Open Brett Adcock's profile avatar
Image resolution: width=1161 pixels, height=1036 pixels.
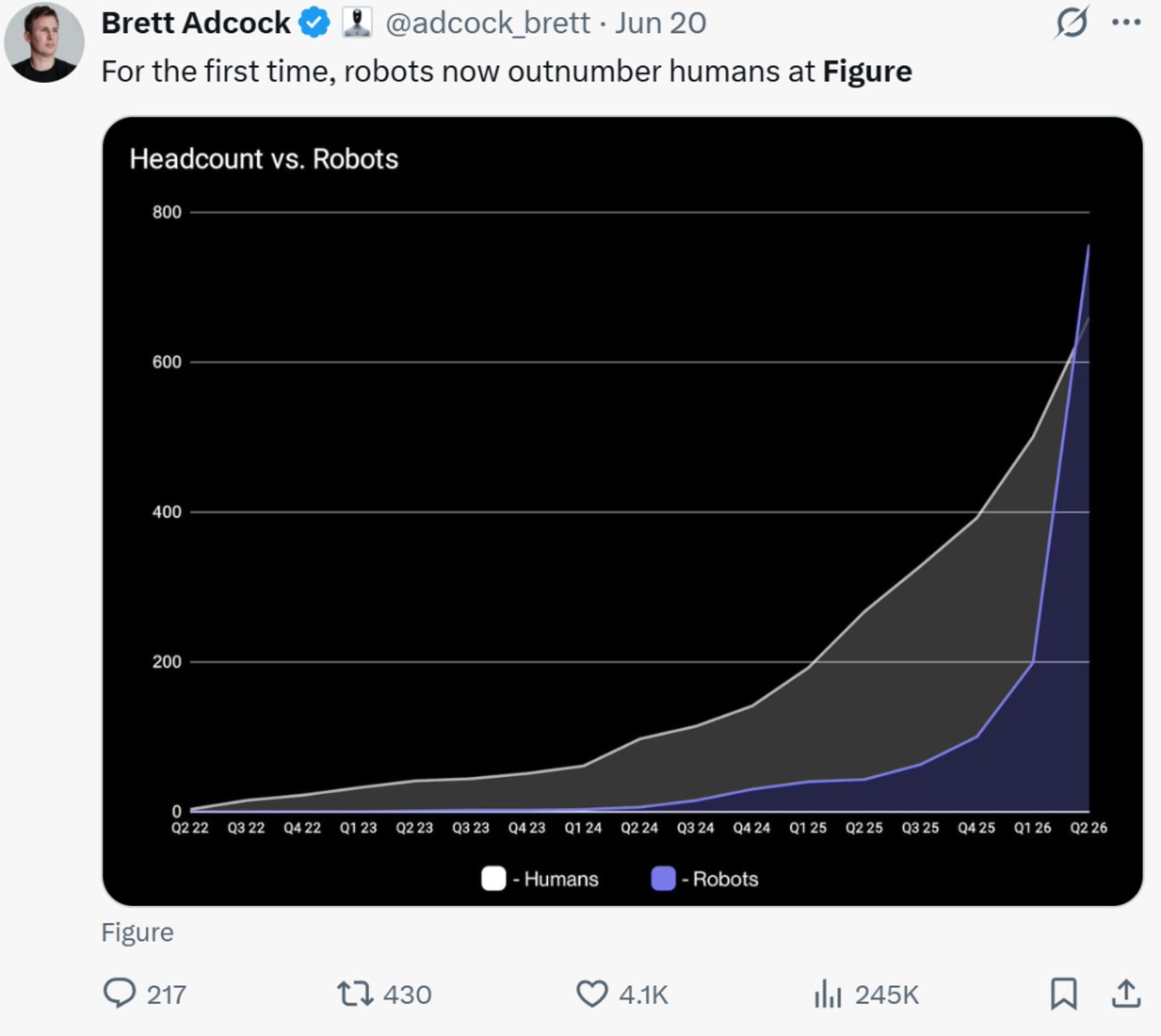44,42
